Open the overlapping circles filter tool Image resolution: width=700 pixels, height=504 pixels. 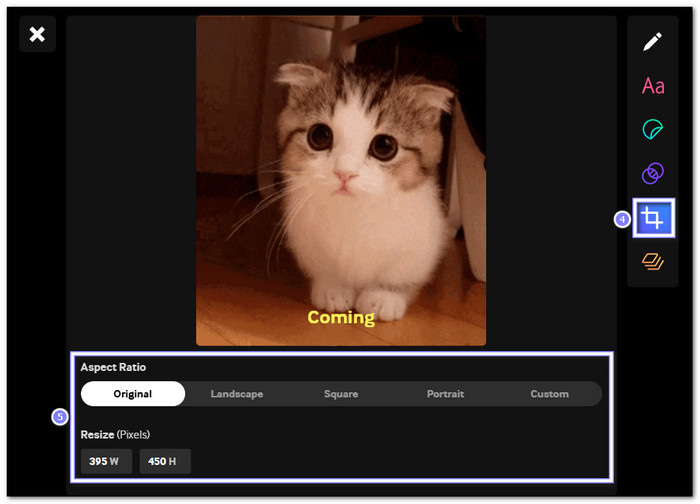[x=653, y=173]
